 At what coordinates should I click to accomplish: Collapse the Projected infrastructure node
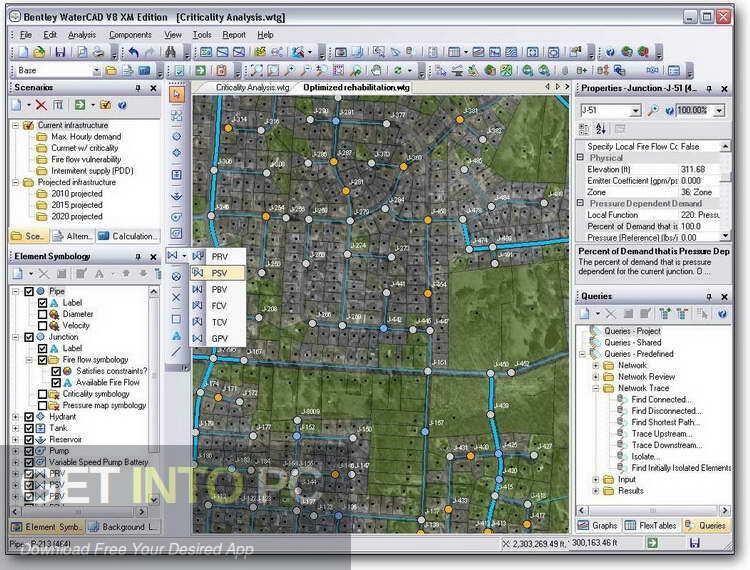pos(15,182)
